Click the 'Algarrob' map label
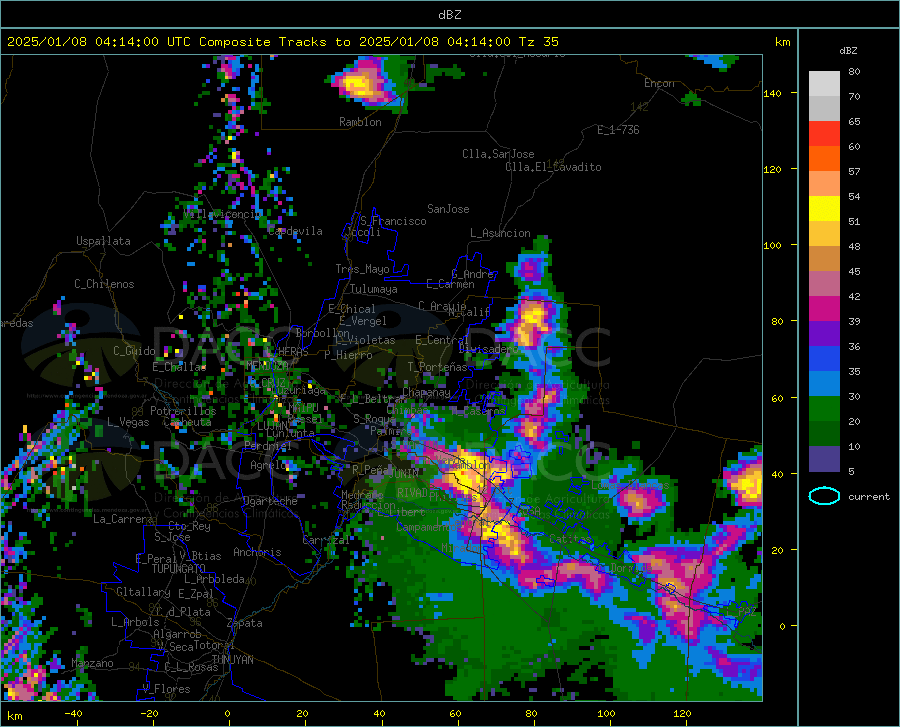900x727 pixels. tap(177, 634)
